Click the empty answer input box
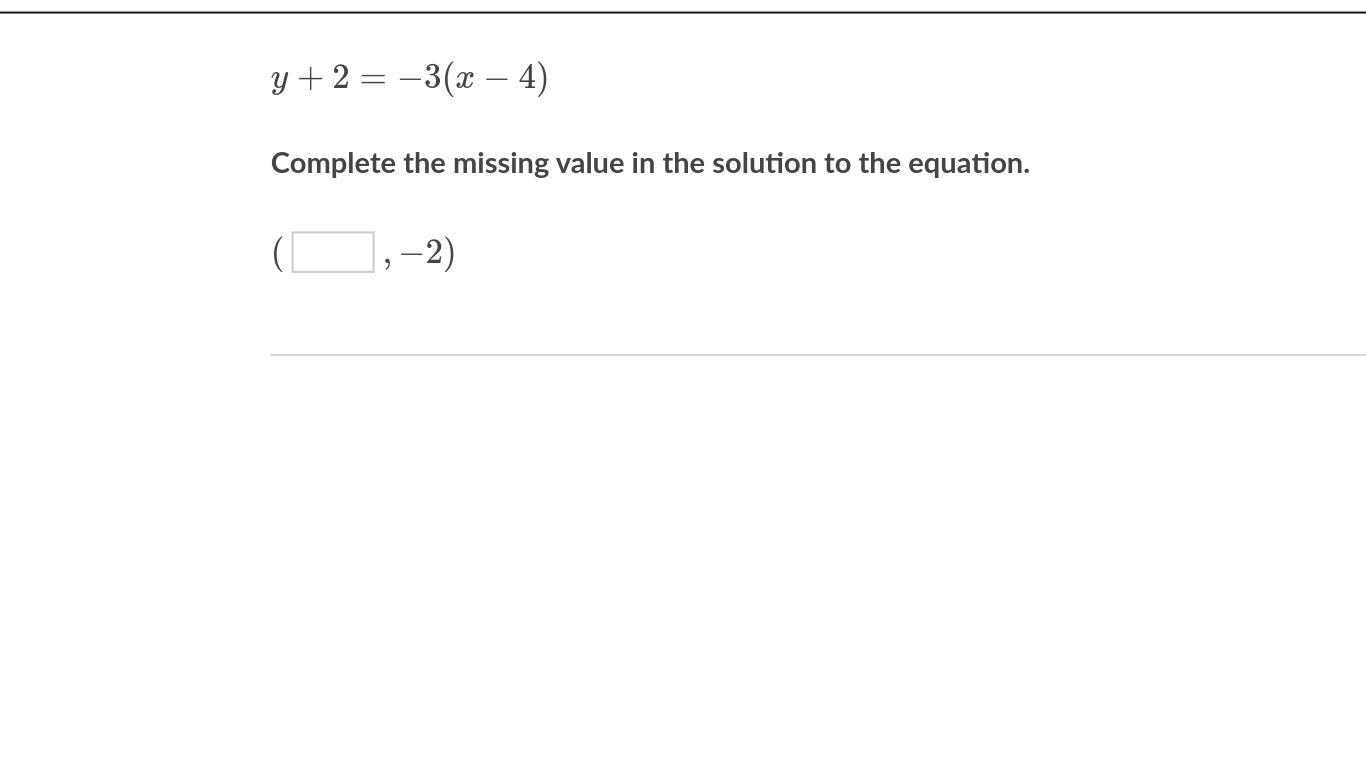Viewport: 1366px width, 768px height. click(333, 252)
